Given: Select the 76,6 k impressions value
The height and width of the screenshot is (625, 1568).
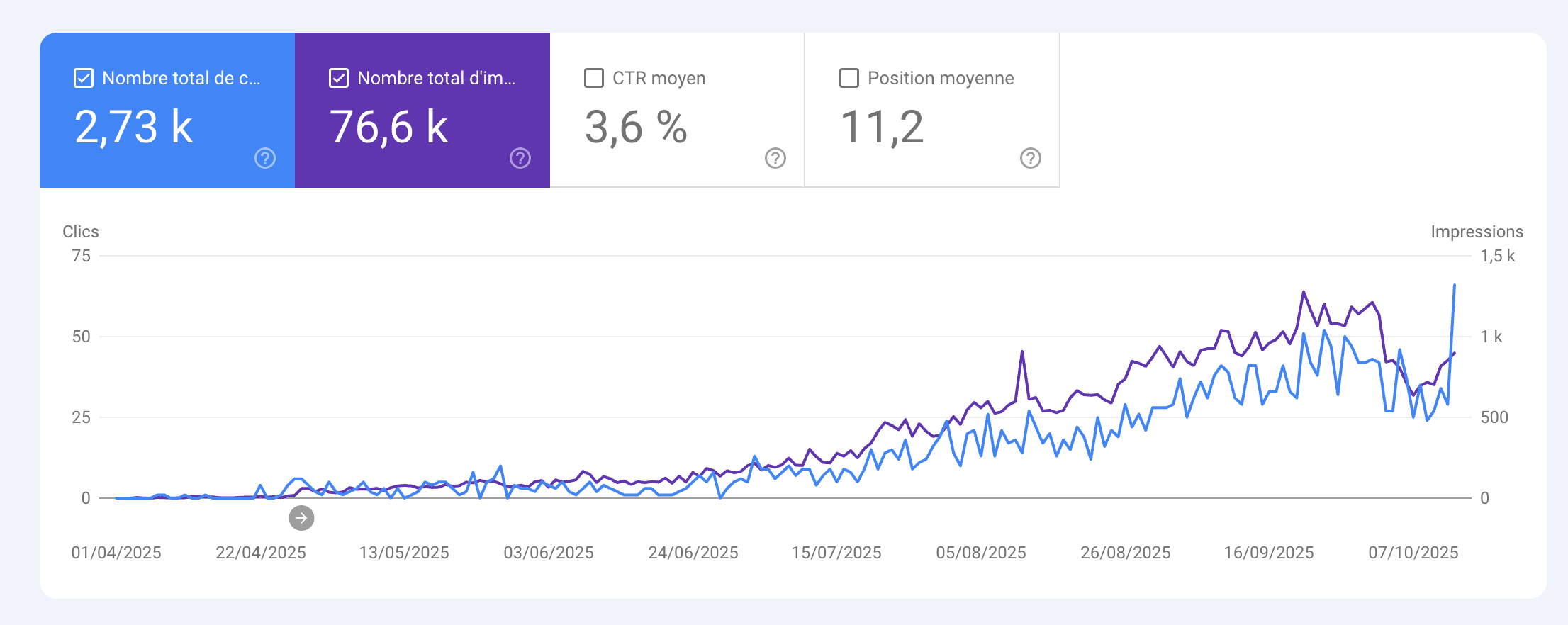Looking at the screenshot, I should click(x=388, y=128).
